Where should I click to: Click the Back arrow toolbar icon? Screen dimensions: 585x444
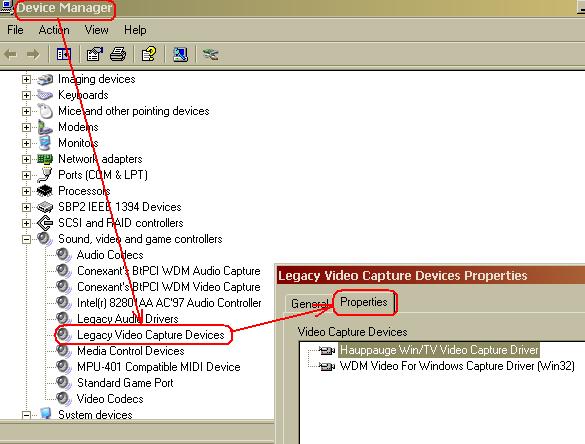click(x=10, y=54)
